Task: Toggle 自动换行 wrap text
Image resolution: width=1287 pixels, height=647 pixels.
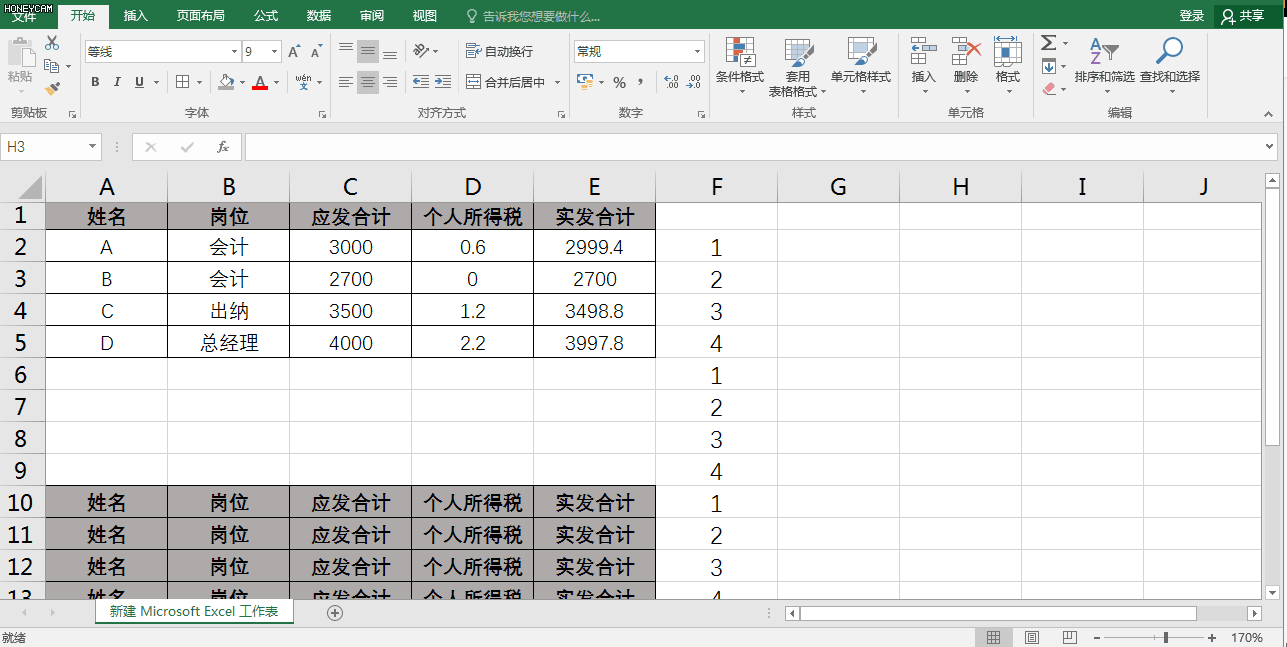Action: click(x=499, y=51)
